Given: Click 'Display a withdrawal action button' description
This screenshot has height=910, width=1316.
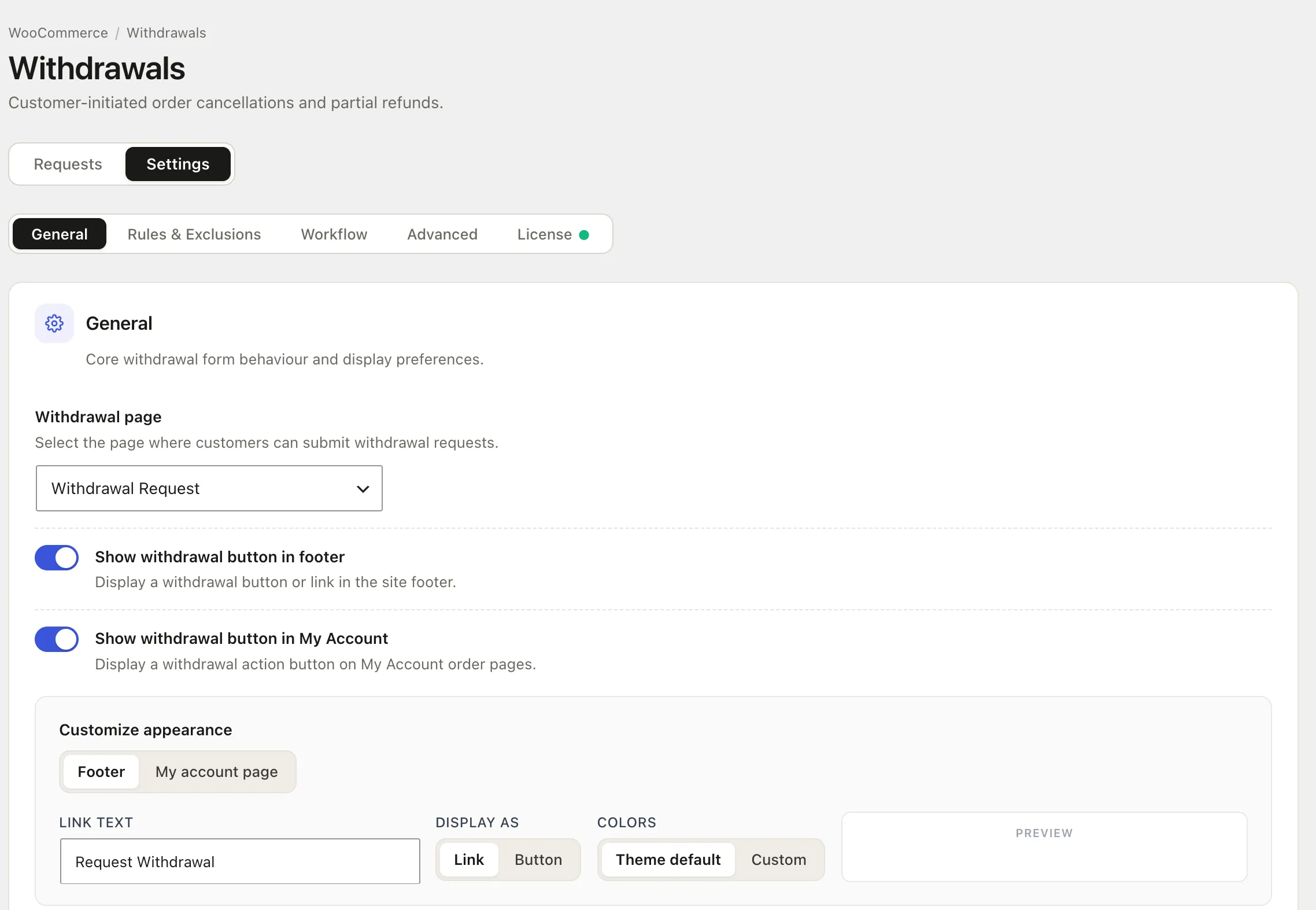Looking at the screenshot, I should tap(315, 665).
